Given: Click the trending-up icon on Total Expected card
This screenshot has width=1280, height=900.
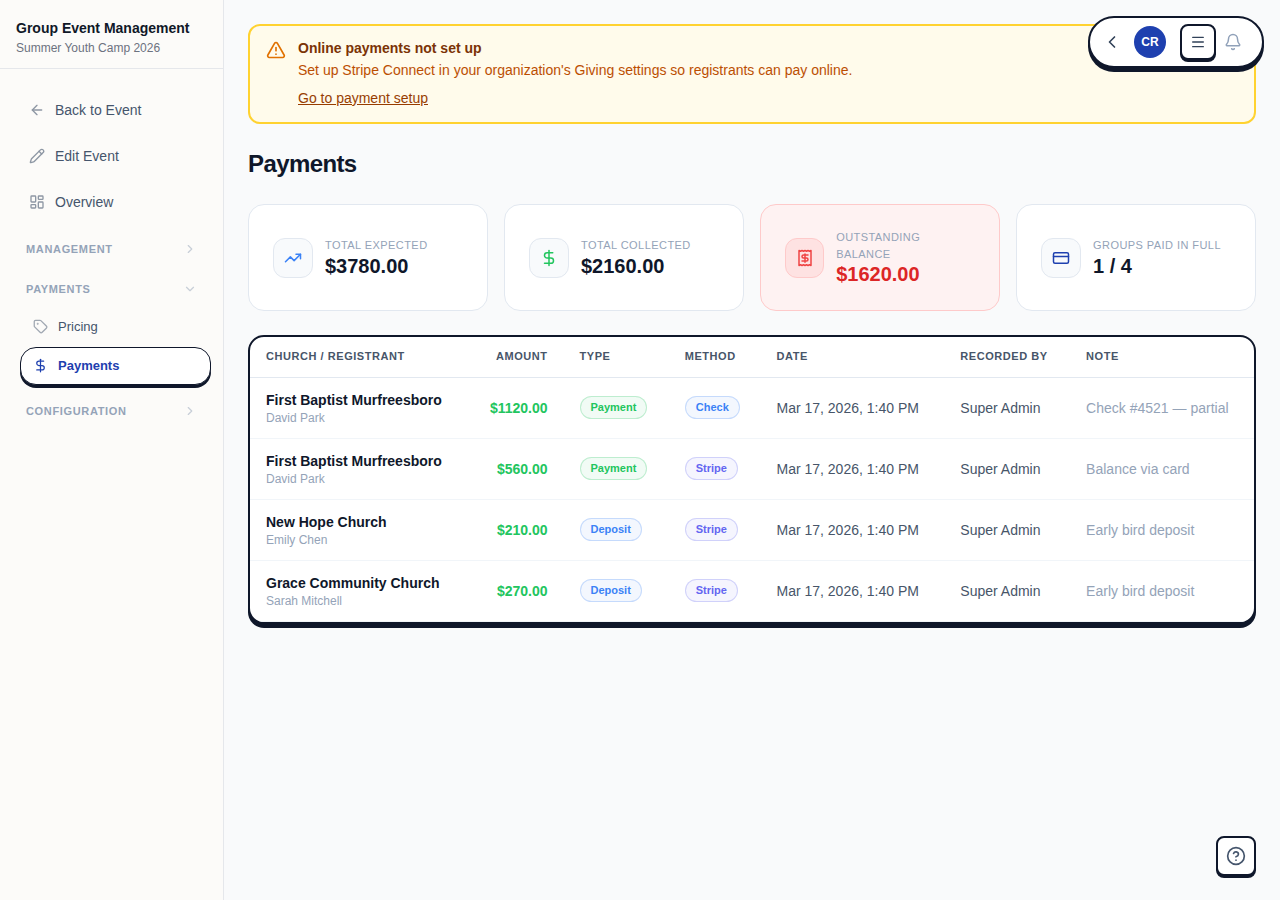Looking at the screenshot, I should click(292, 258).
